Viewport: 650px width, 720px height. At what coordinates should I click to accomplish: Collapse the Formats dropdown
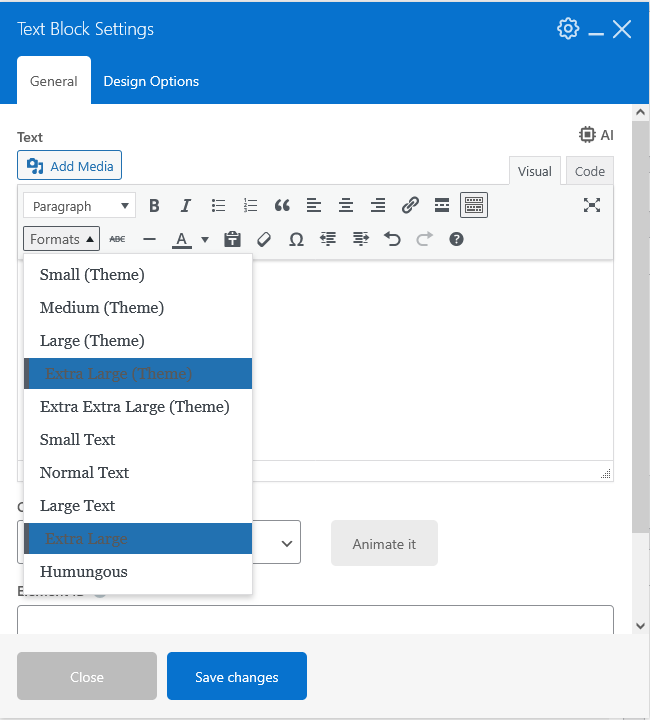click(62, 239)
